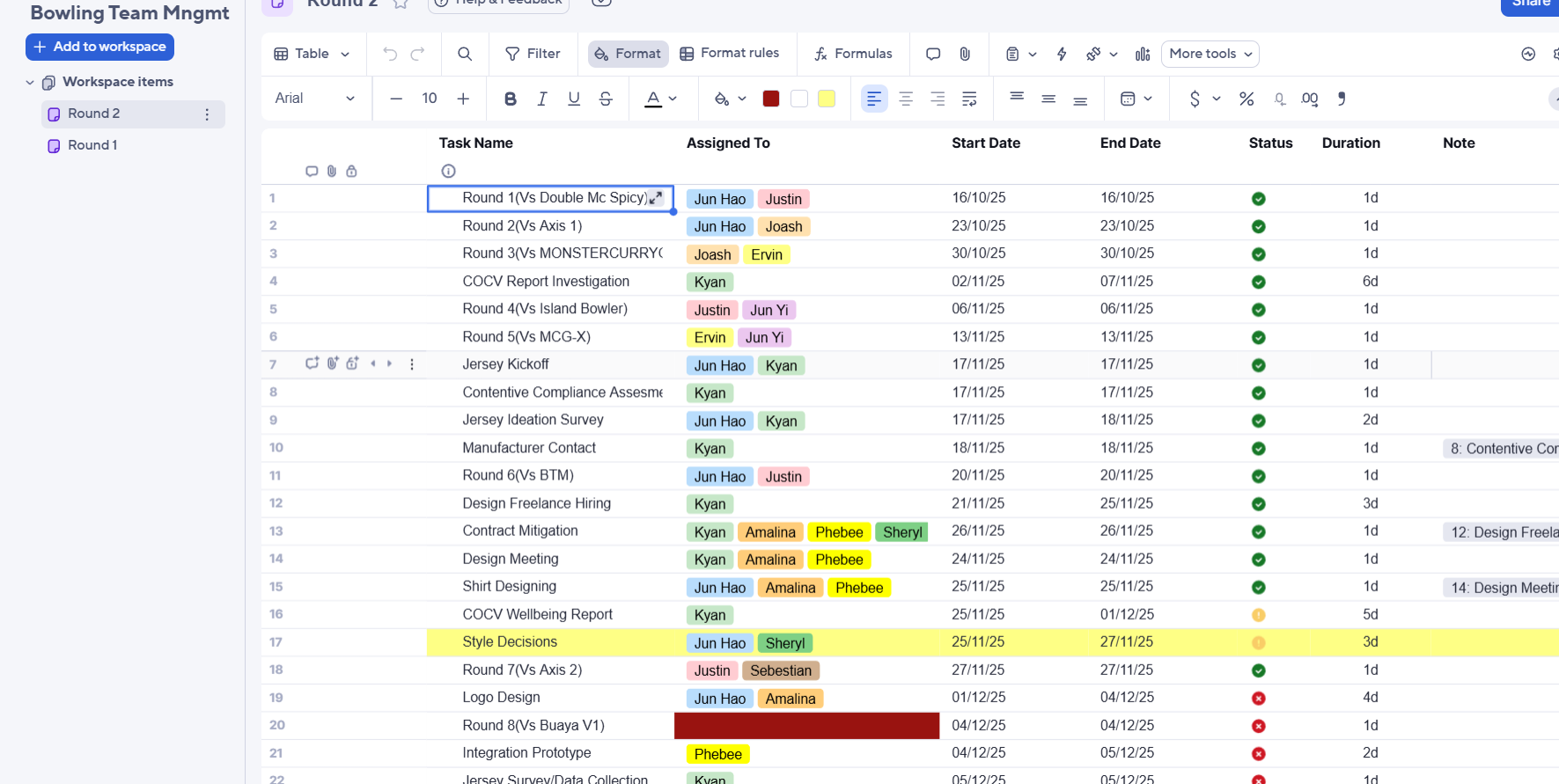The image size is (1559, 784).
Task: Click the Undo arrow icon
Action: tap(390, 54)
